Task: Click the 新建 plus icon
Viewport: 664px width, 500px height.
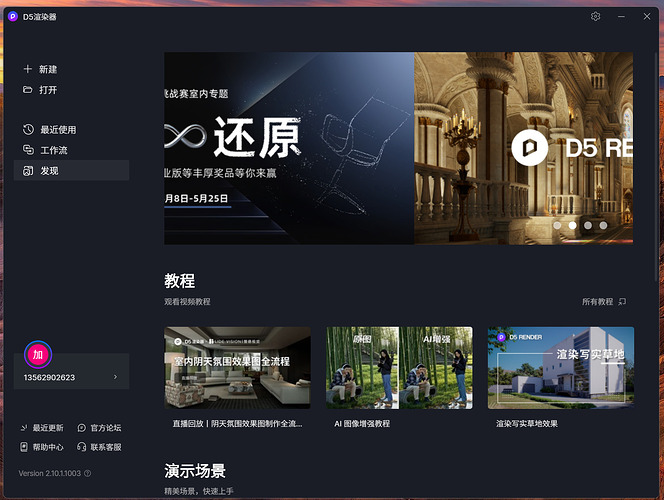Action: click(28, 70)
